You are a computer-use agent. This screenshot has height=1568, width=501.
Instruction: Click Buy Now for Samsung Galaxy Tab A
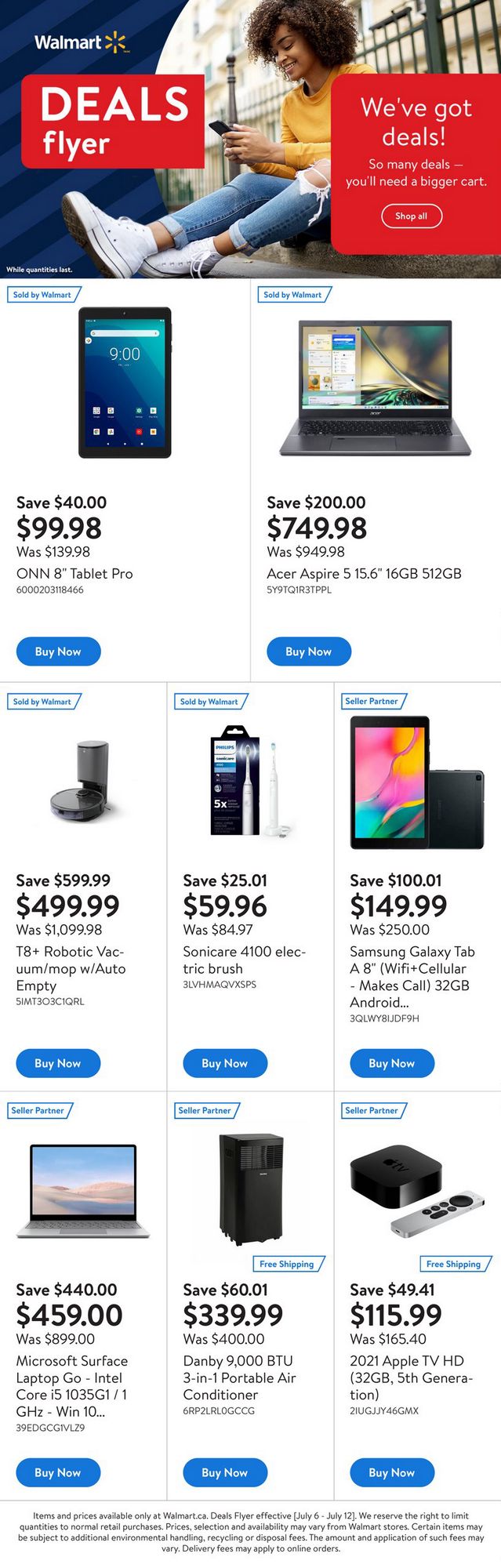392,1063
